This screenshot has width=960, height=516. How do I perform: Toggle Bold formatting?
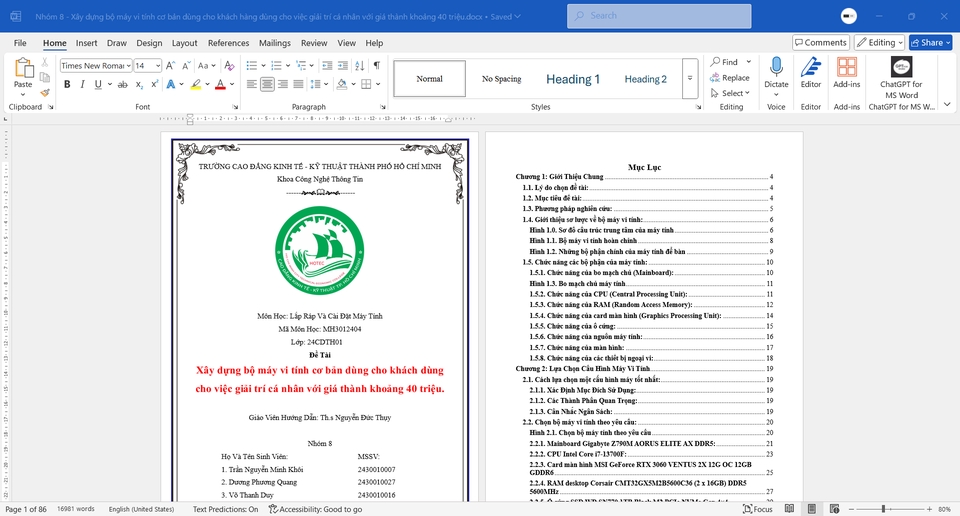[x=67, y=84]
